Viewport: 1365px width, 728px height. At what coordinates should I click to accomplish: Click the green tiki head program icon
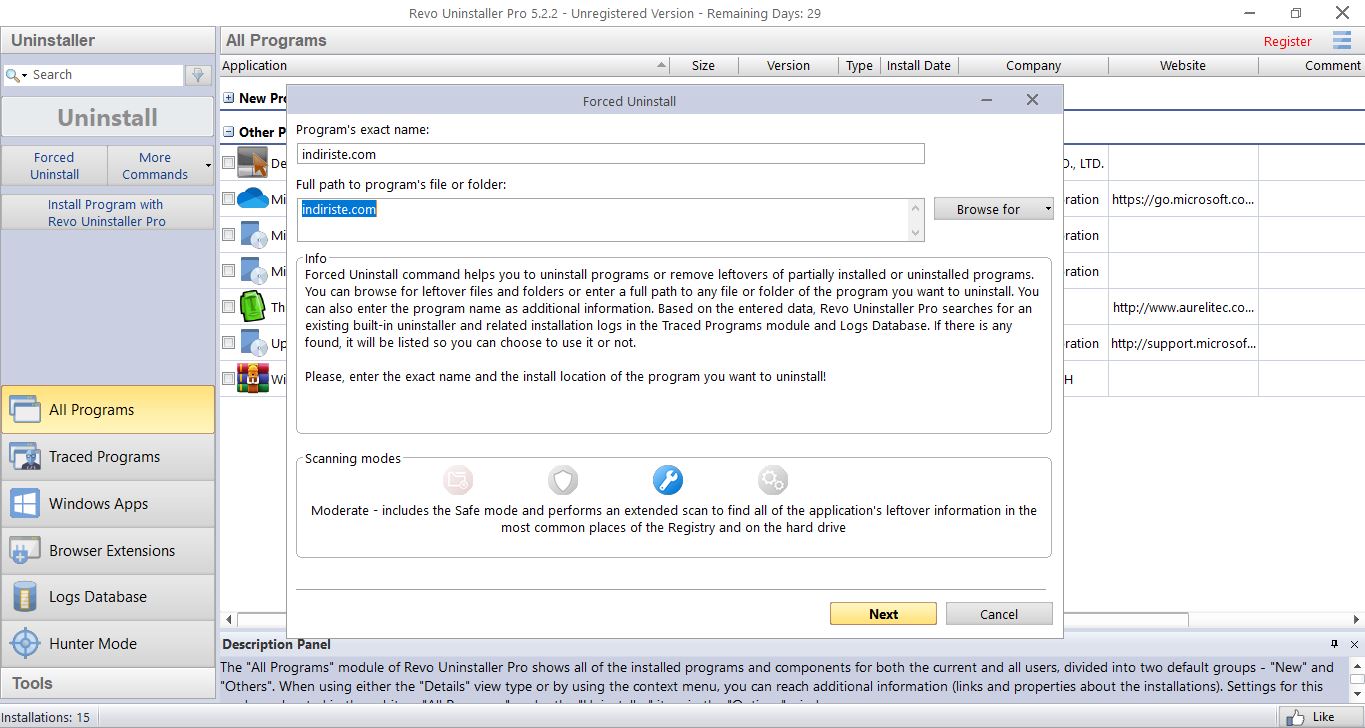pyautogui.click(x=253, y=307)
